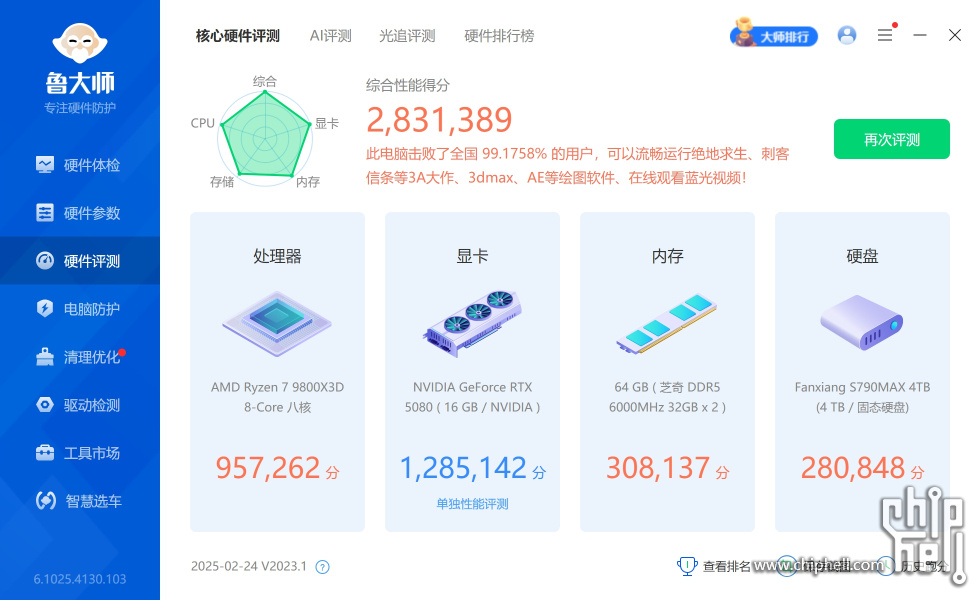Open 清理优化 in the sidebar
The width and height of the screenshot is (980, 600).
[x=79, y=357]
